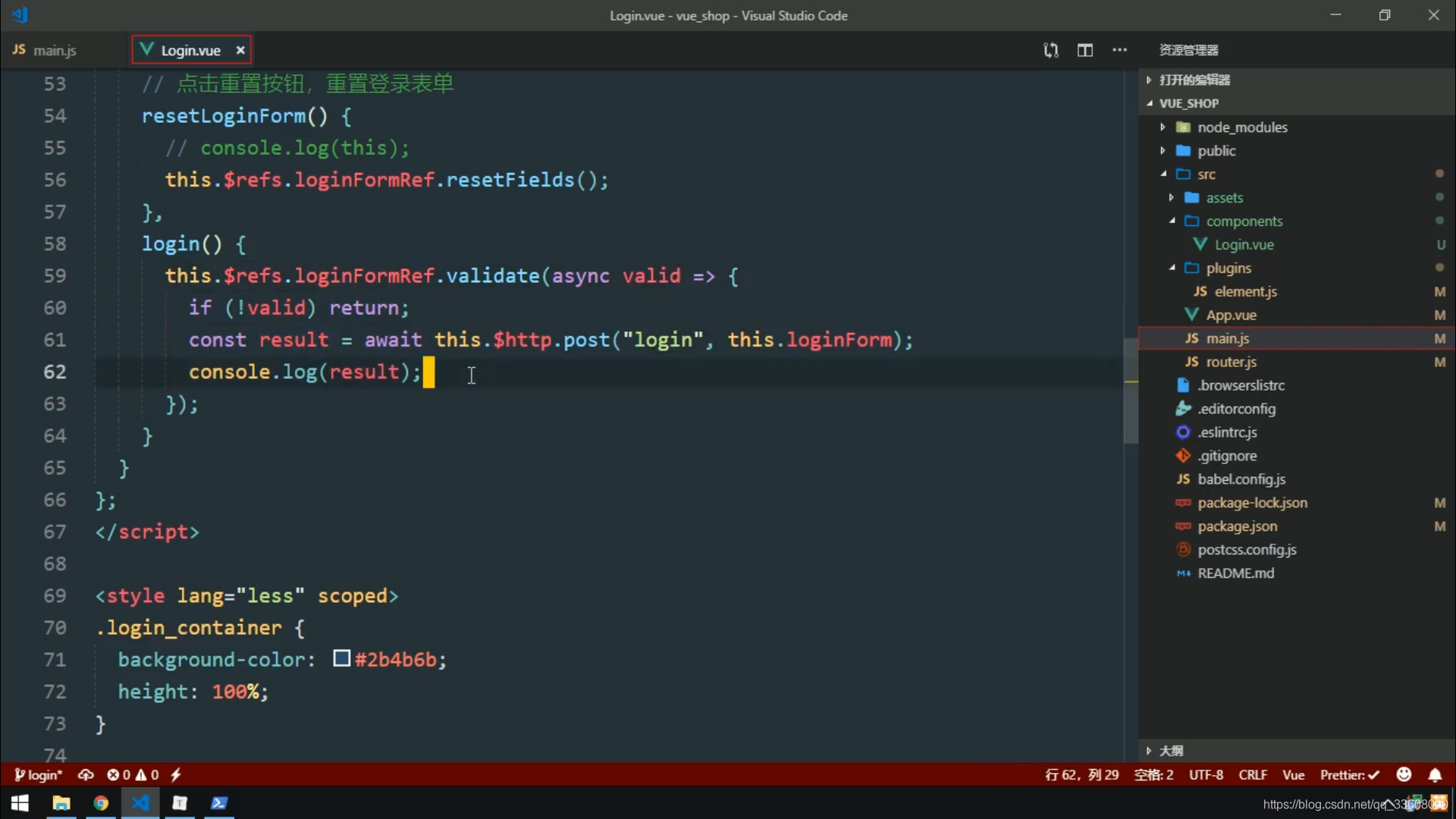Image resolution: width=1456 pixels, height=819 pixels.
Task: Collapse the src folder
Action: (1297, 174)
